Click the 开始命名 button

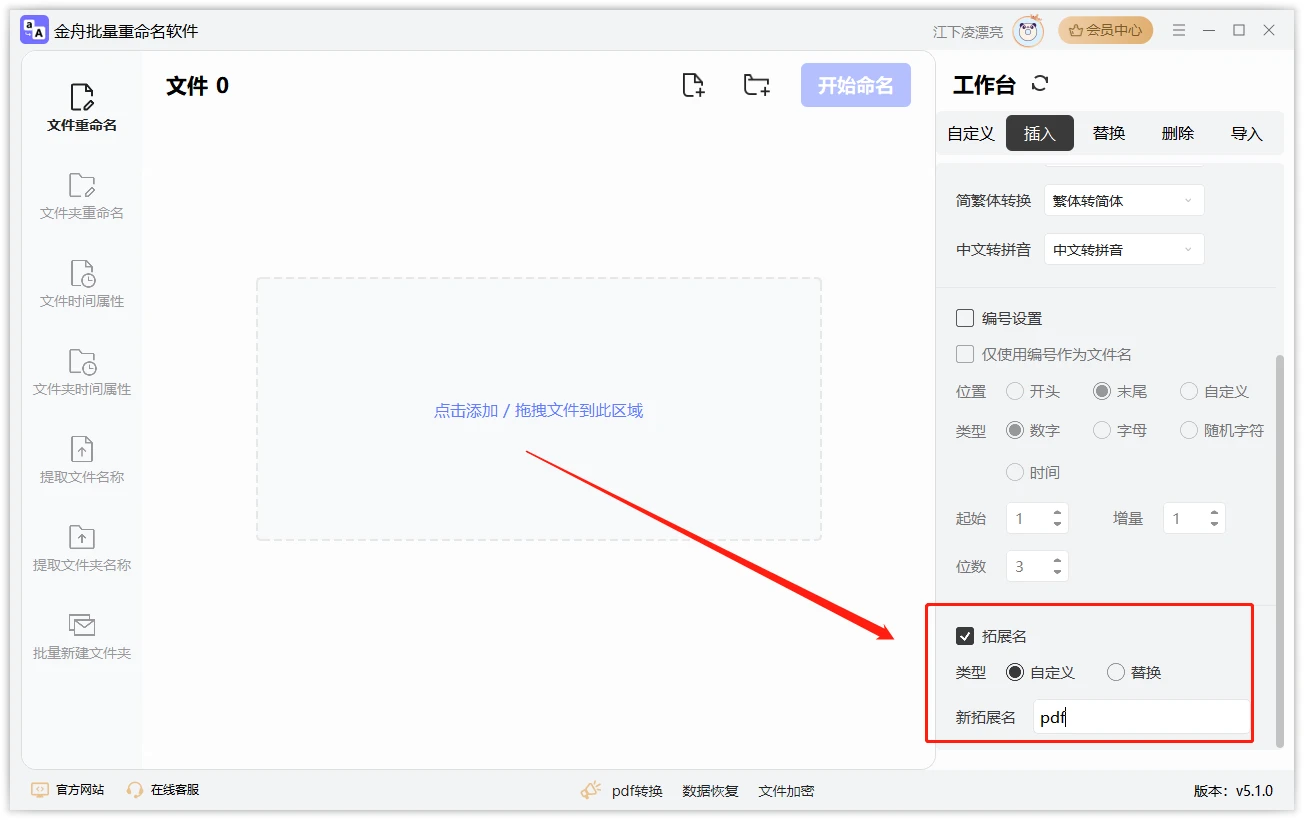pyautogui.click(x=855, y=86)
